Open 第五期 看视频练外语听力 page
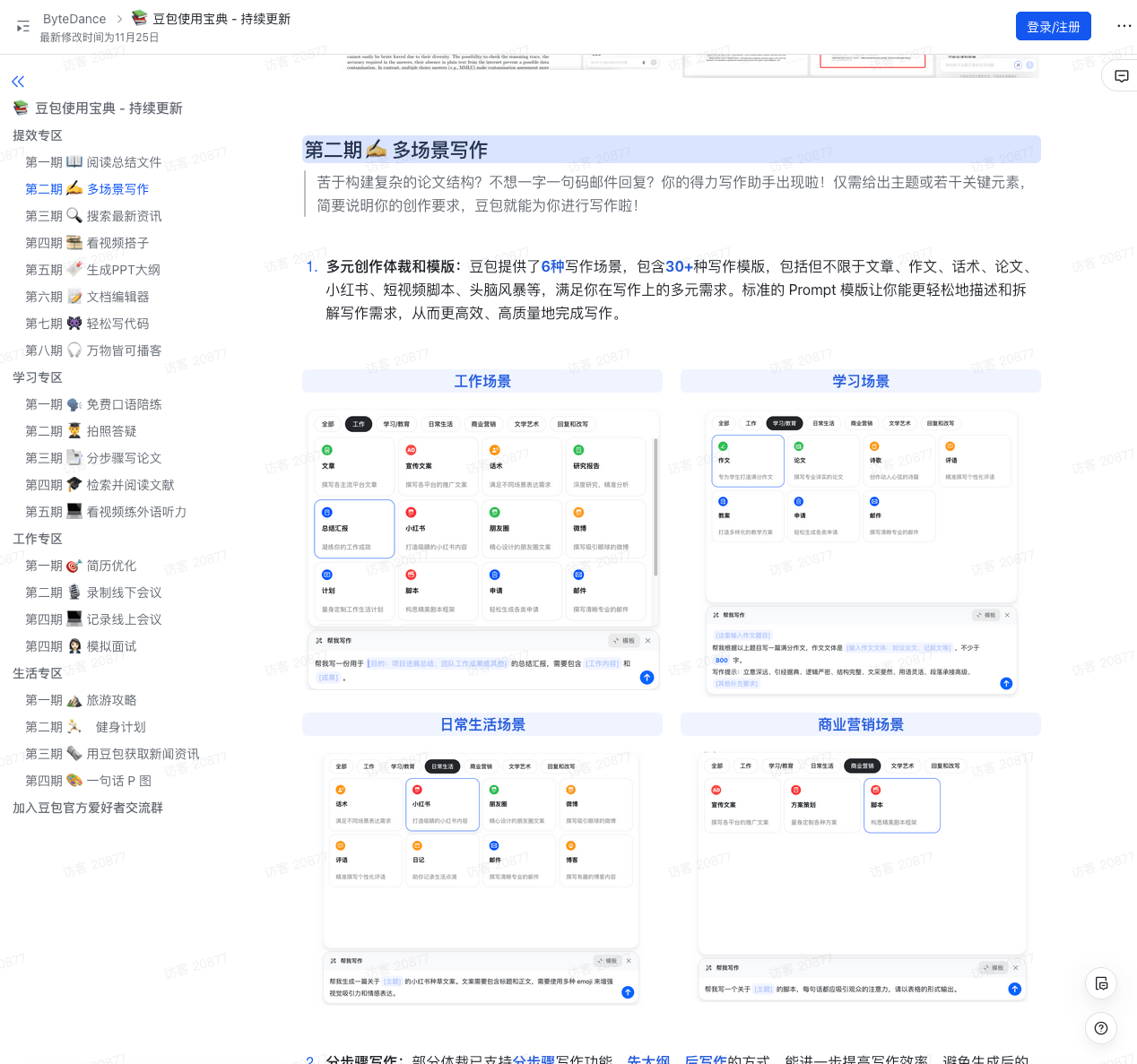 tap(106, 512)
